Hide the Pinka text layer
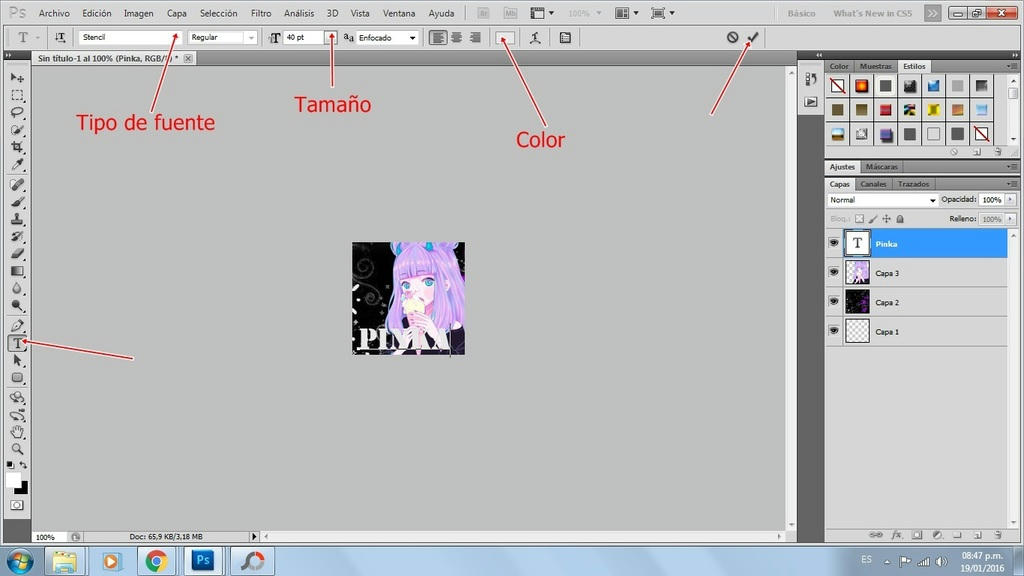 click(834, 243)
